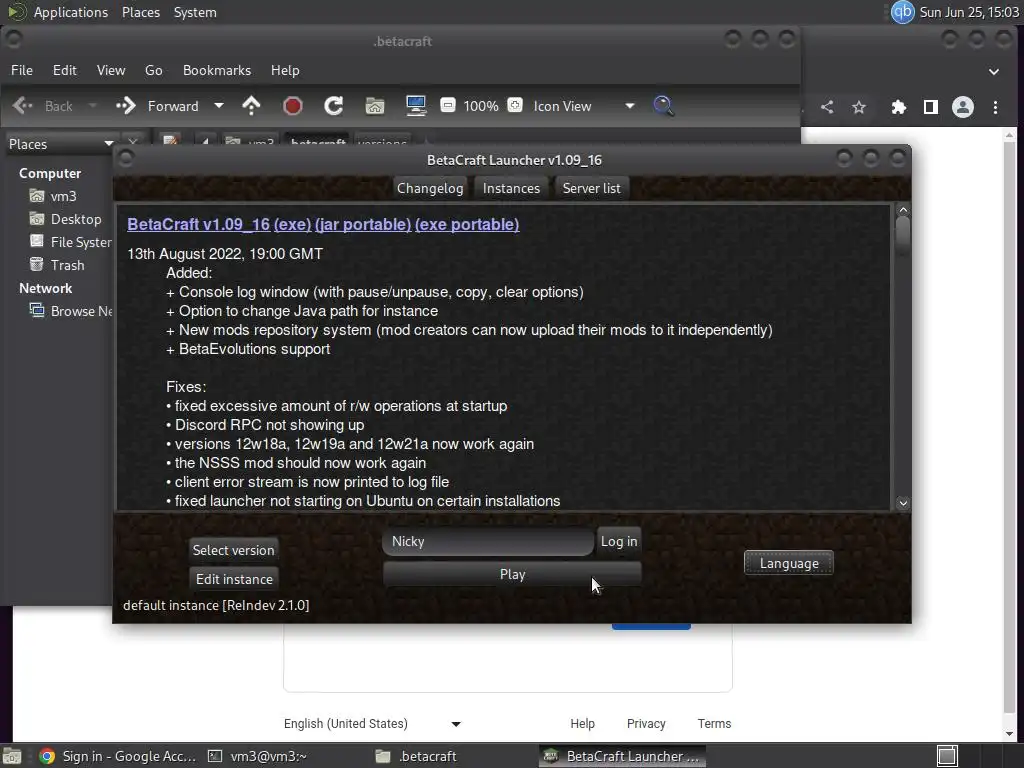
Task: Open Trash from the sidebar
Action: tap(57, 265)
